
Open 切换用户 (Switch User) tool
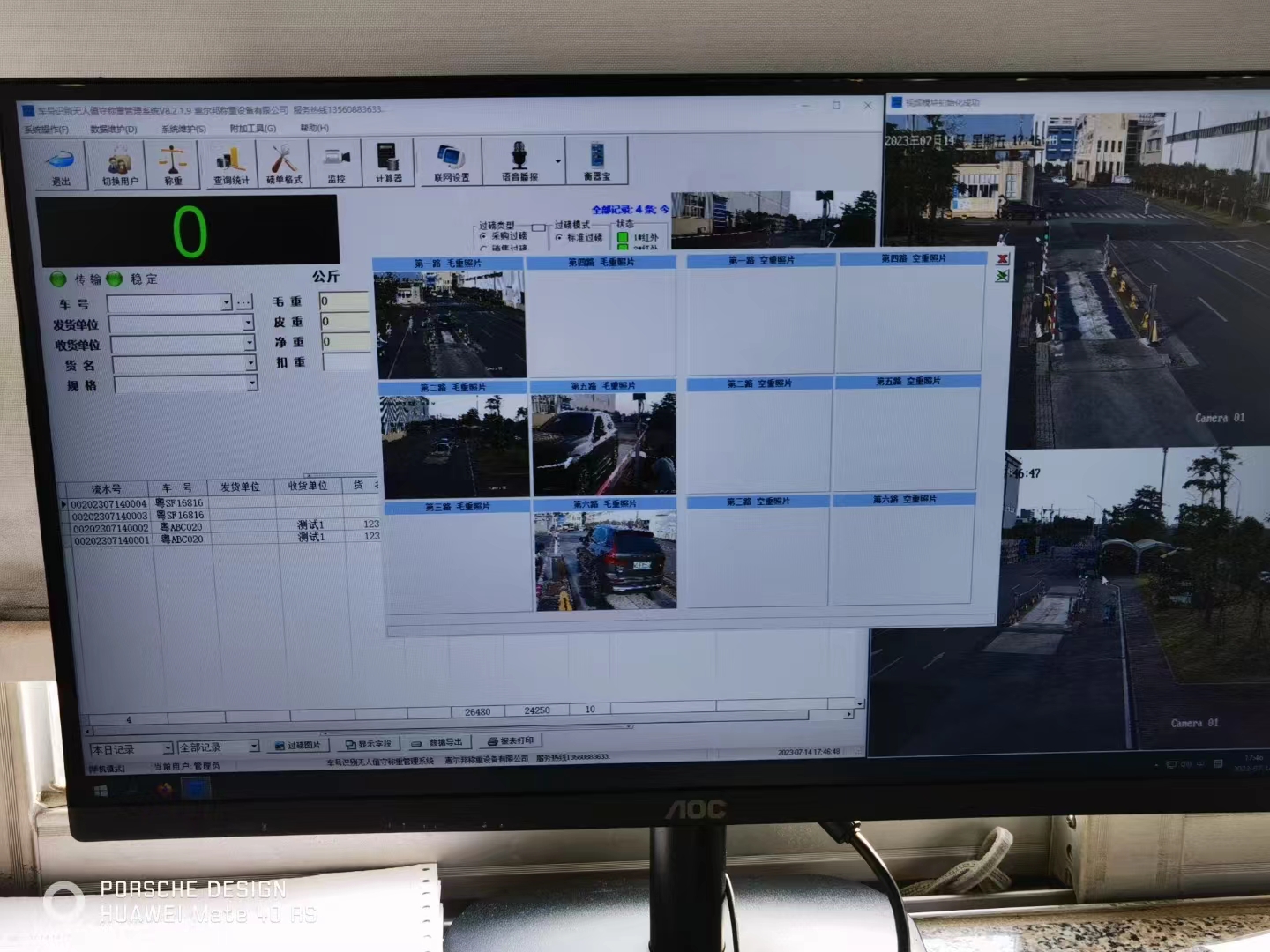pyautogui.click(x=119, y=164)
